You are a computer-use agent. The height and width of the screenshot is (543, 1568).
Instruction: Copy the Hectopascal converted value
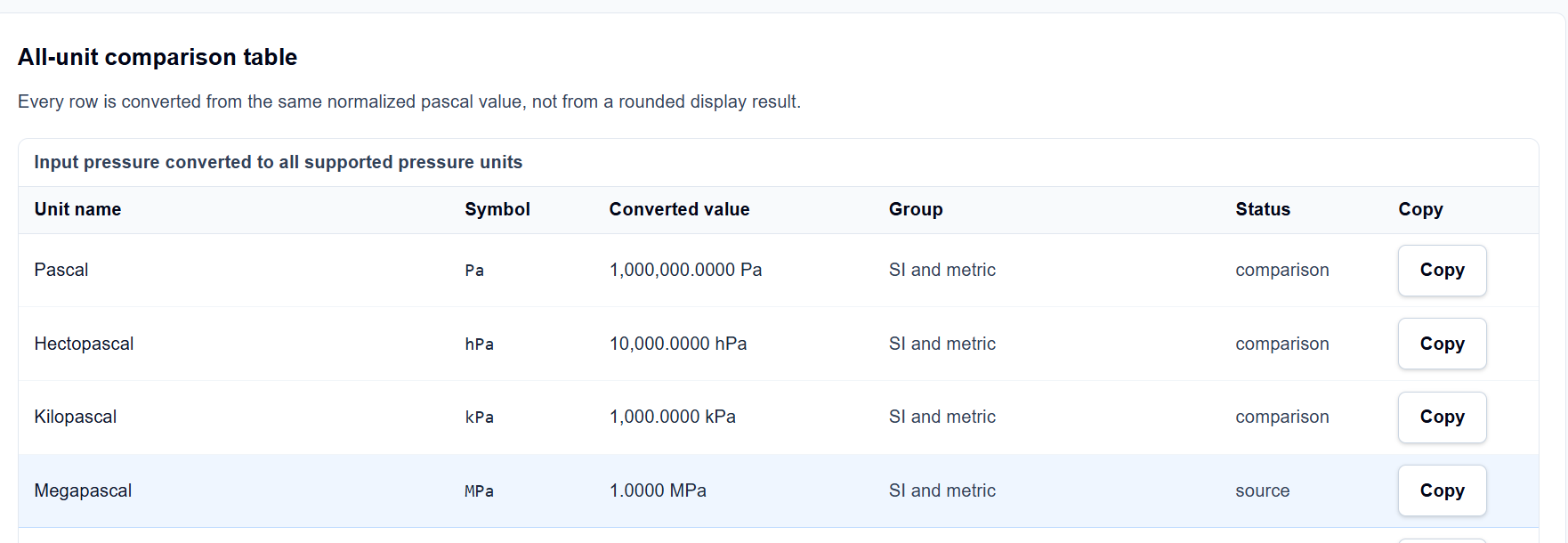1442,344
